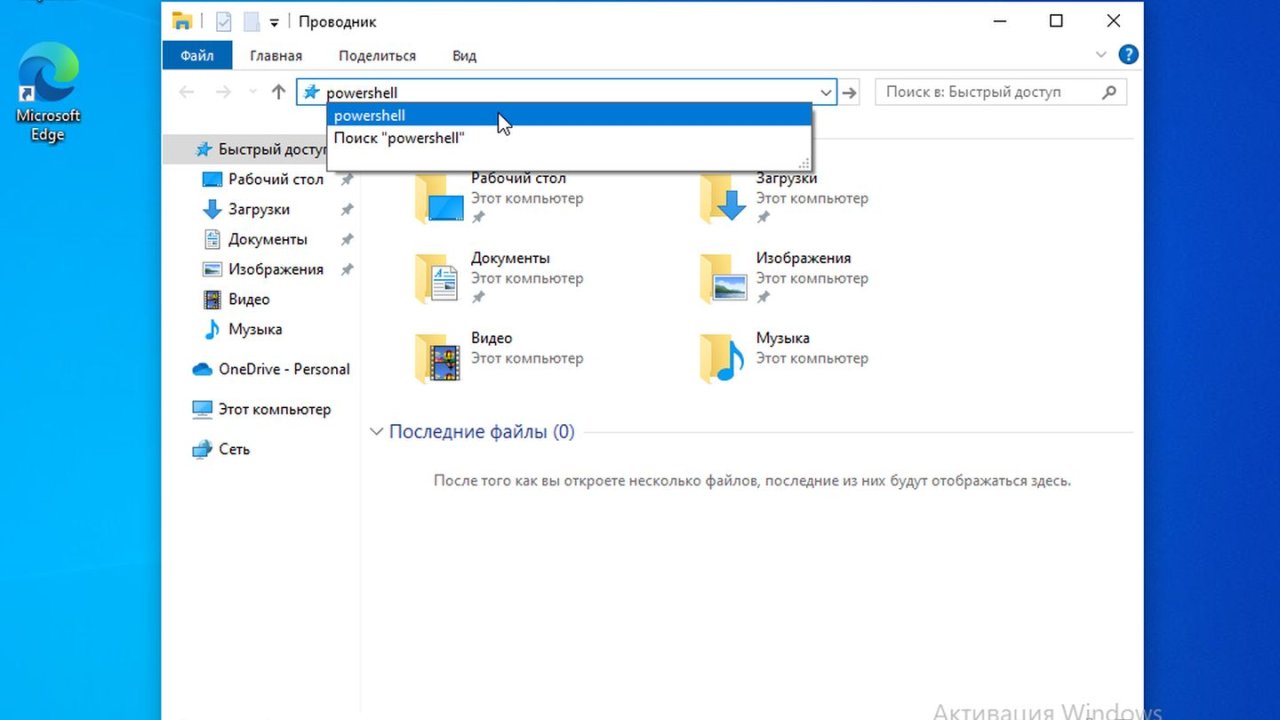Screen dimensions: 1280x720
Task: Select the Поиск "powershell" suggestion
Action: 398,138
